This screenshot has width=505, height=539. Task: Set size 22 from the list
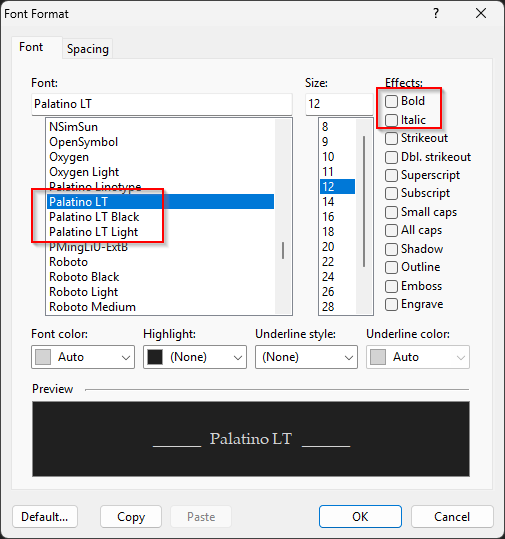point(338,262)
